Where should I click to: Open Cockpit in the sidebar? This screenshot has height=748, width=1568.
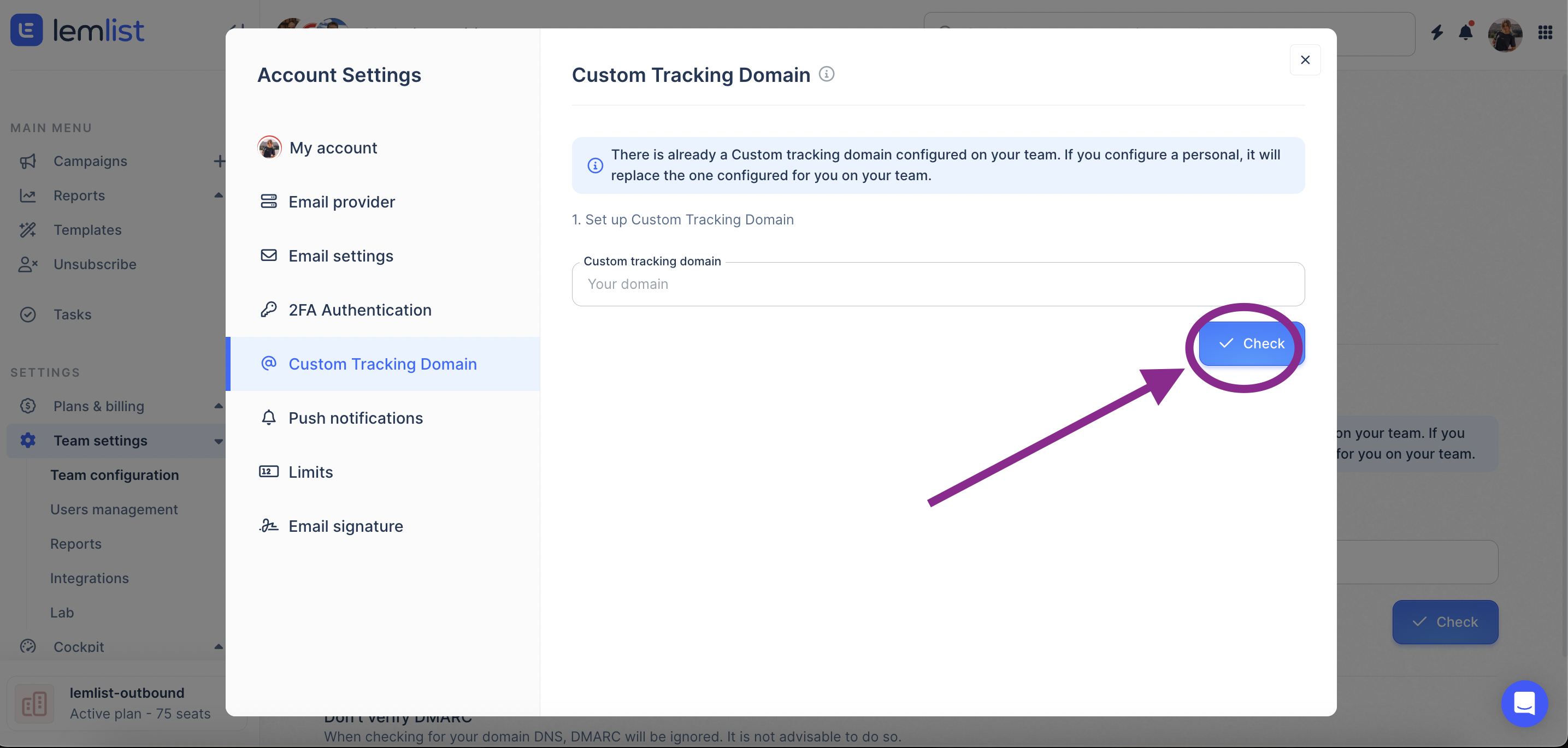coord(79,647)
